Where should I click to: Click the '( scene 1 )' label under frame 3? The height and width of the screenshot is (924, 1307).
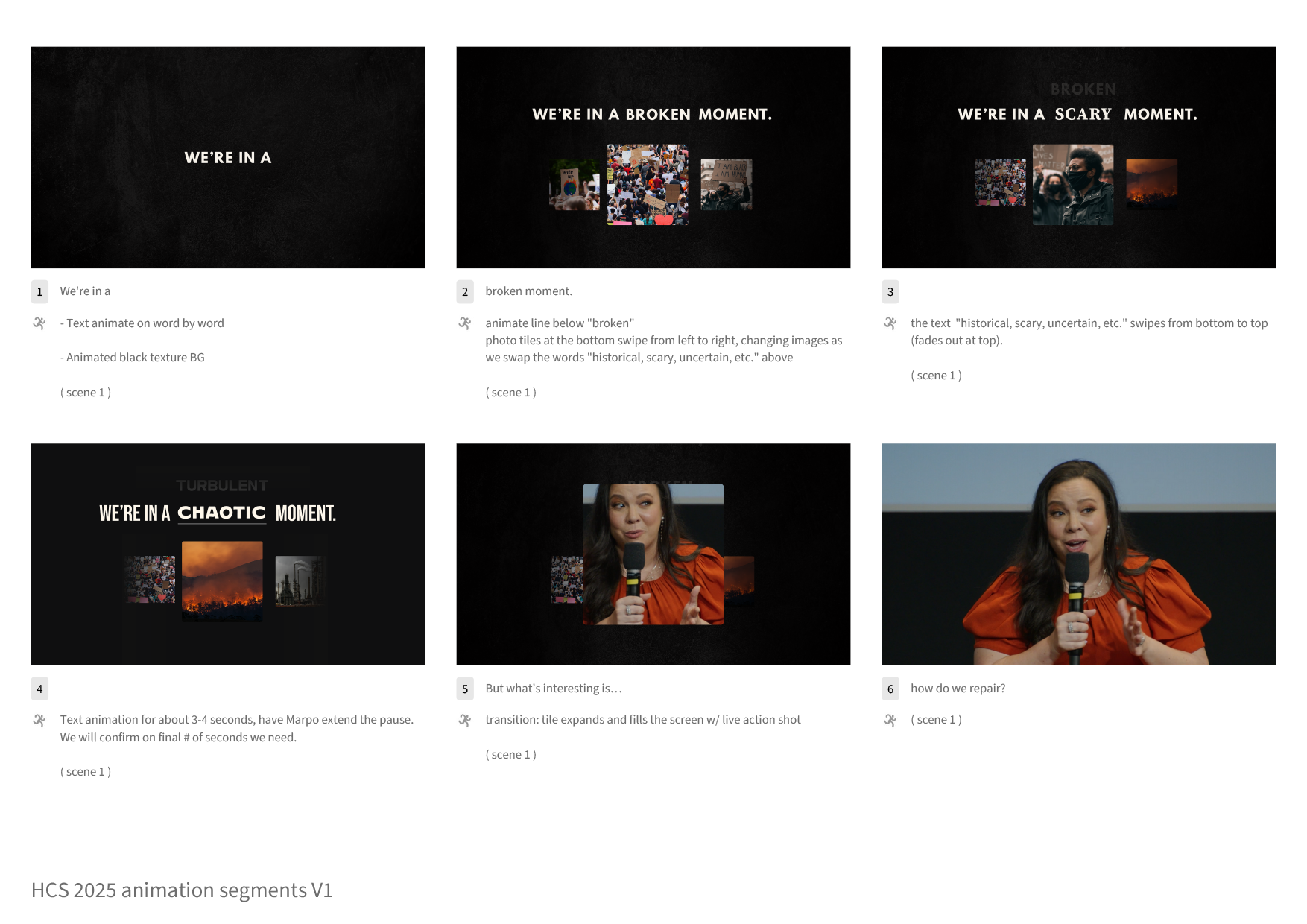click(937, 376)
